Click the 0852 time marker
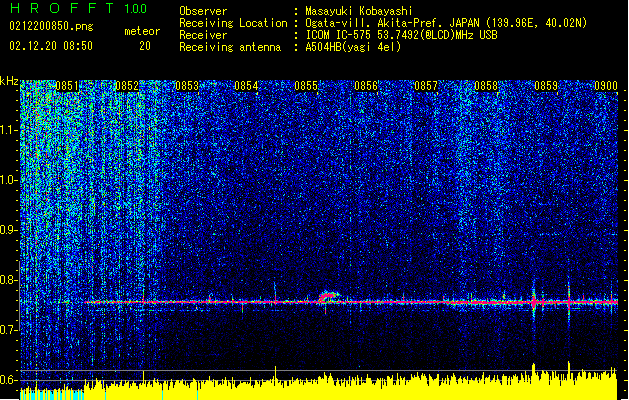Screen dimensions: 629x400 point(127,86)
